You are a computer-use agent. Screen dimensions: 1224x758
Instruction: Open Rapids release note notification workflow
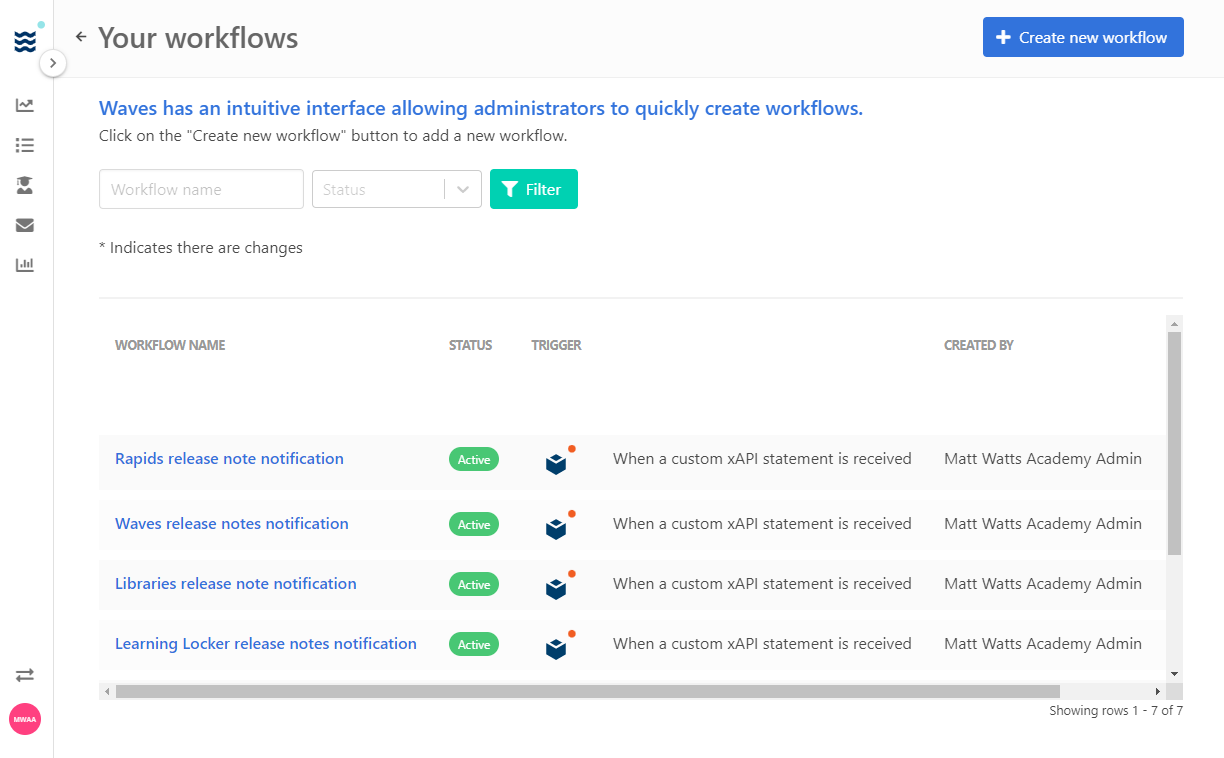[229, 459]
